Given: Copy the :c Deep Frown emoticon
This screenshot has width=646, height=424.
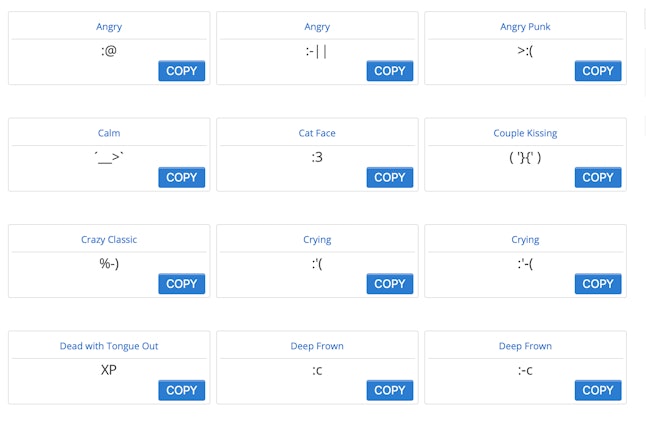Looking at the screenshot, I should click(389, 390).
